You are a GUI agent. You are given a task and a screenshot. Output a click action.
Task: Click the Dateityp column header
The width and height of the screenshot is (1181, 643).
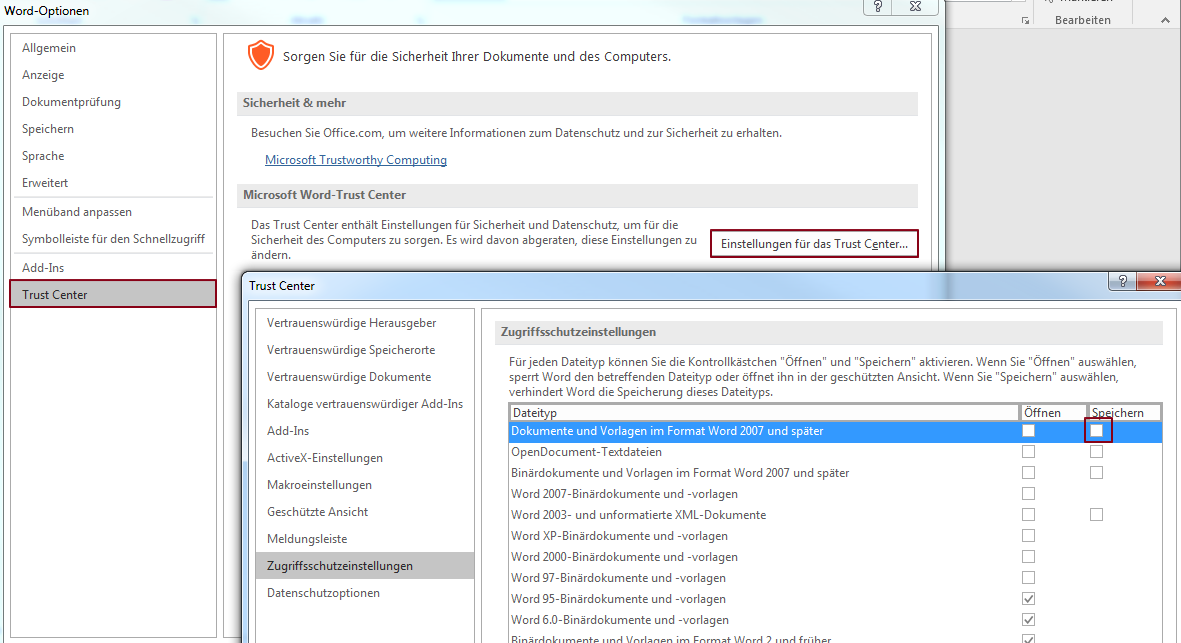point(764,413)
